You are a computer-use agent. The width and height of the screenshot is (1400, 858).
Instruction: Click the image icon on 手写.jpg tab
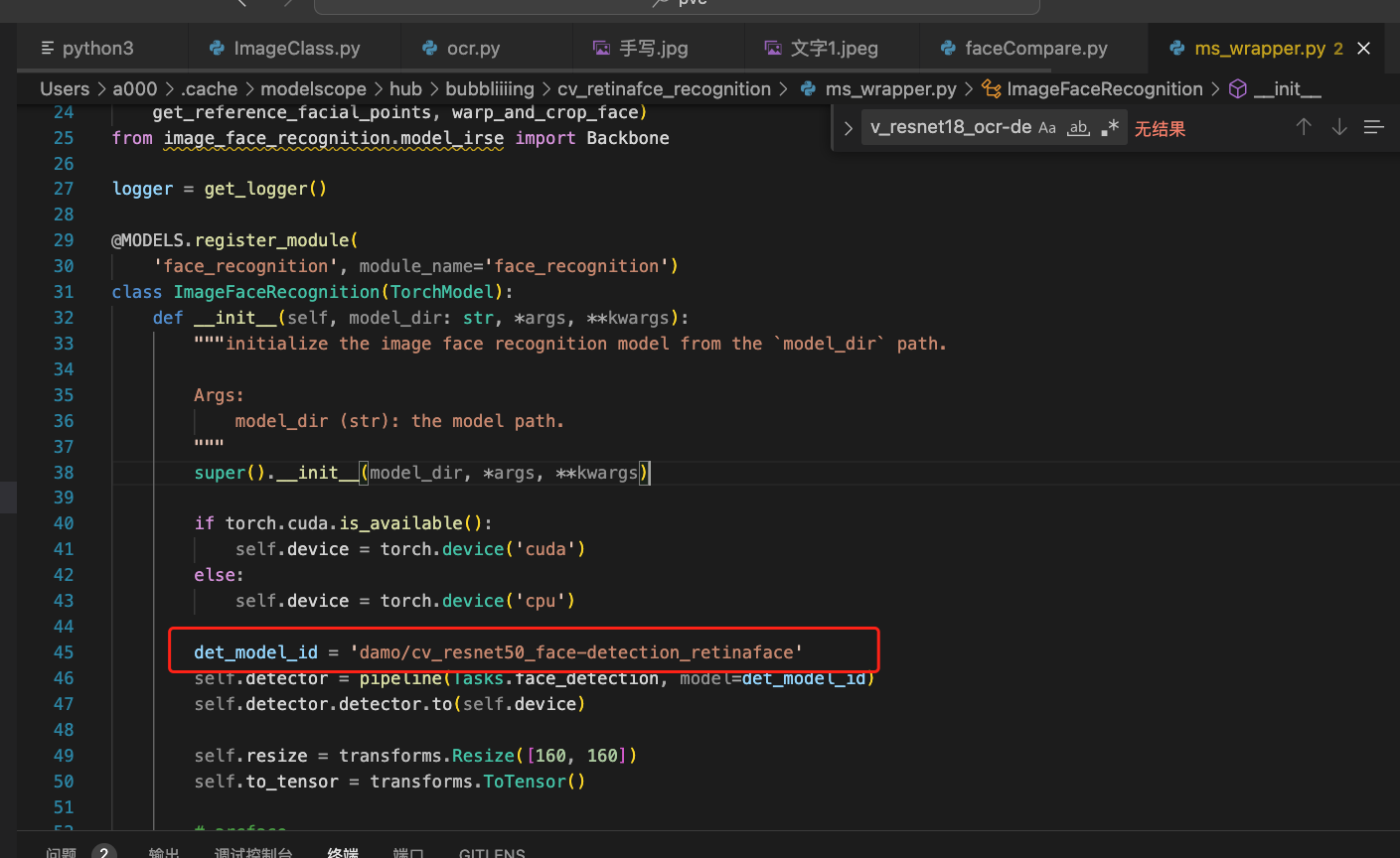601,48
